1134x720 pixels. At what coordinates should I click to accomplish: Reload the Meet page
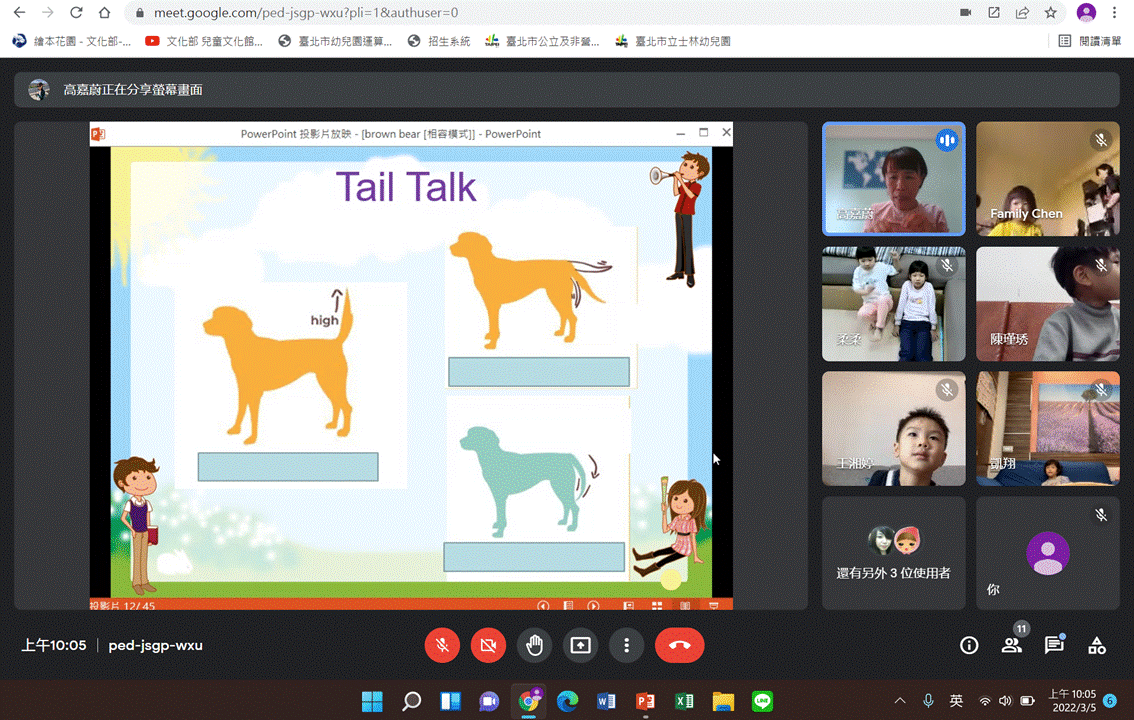77,13
